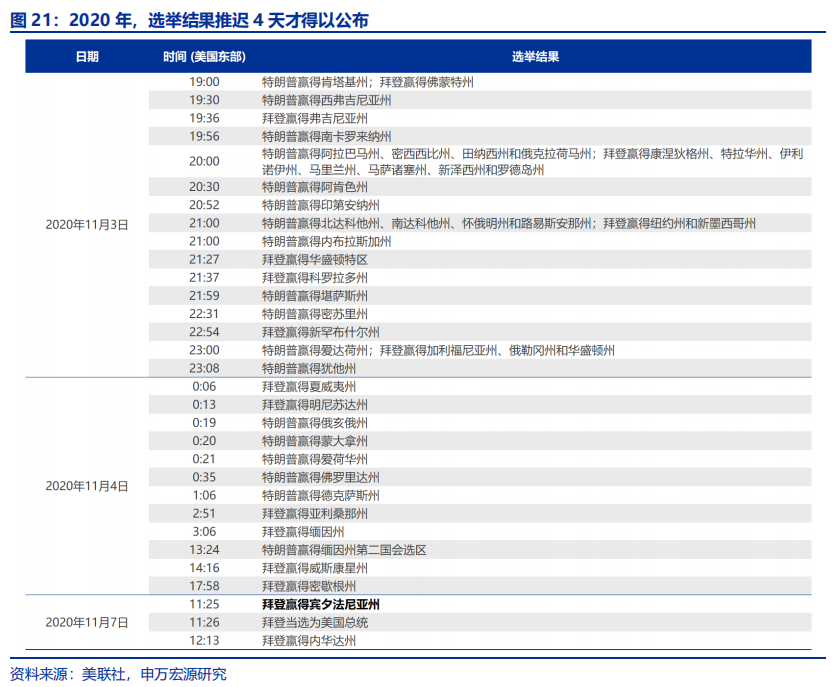This screenshot has height=687, width=835.
Task: Click the figure title 图 21
Action: click(x=189, y=20)
